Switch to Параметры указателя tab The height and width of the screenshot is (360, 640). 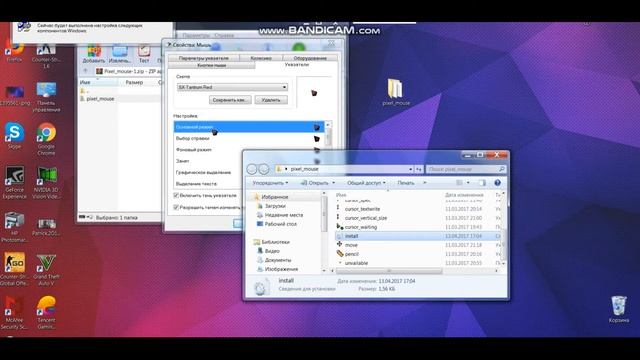coord(204,58)
